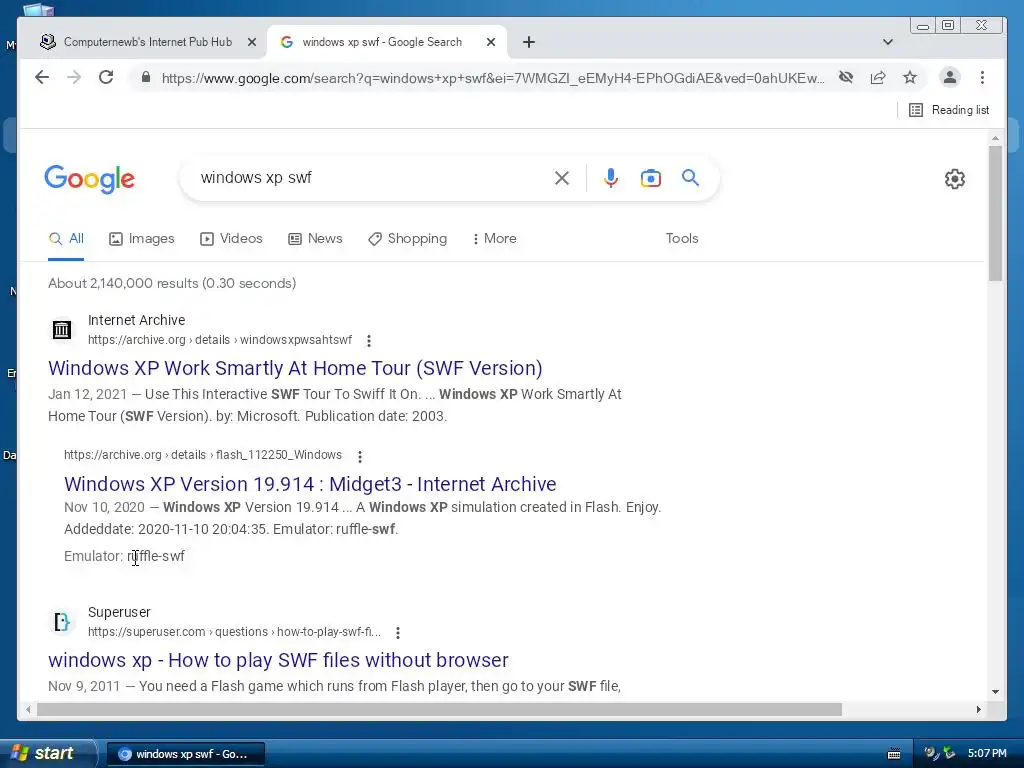Screen dimensions: 1024x768
Task: Open Windows XP Version 19.914 Midget3 link
Action: click(x=310, y=484)
